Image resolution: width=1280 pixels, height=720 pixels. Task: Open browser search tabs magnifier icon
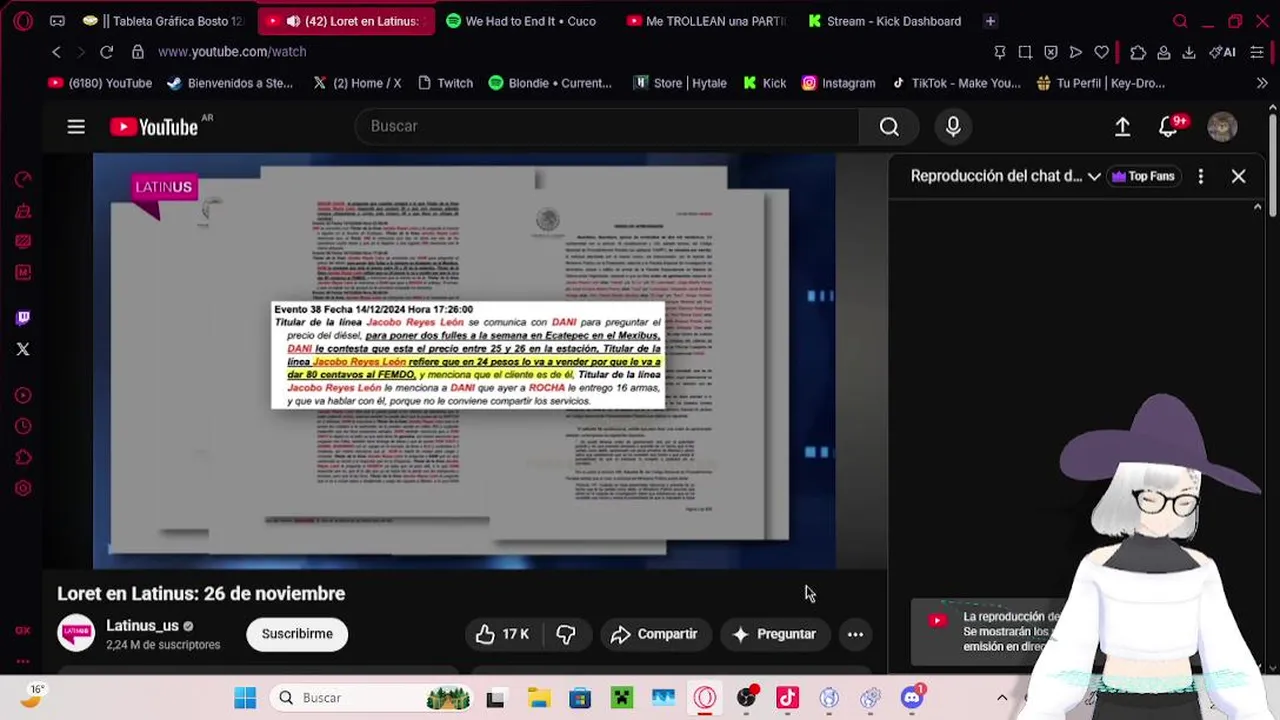pos(1180,21)
